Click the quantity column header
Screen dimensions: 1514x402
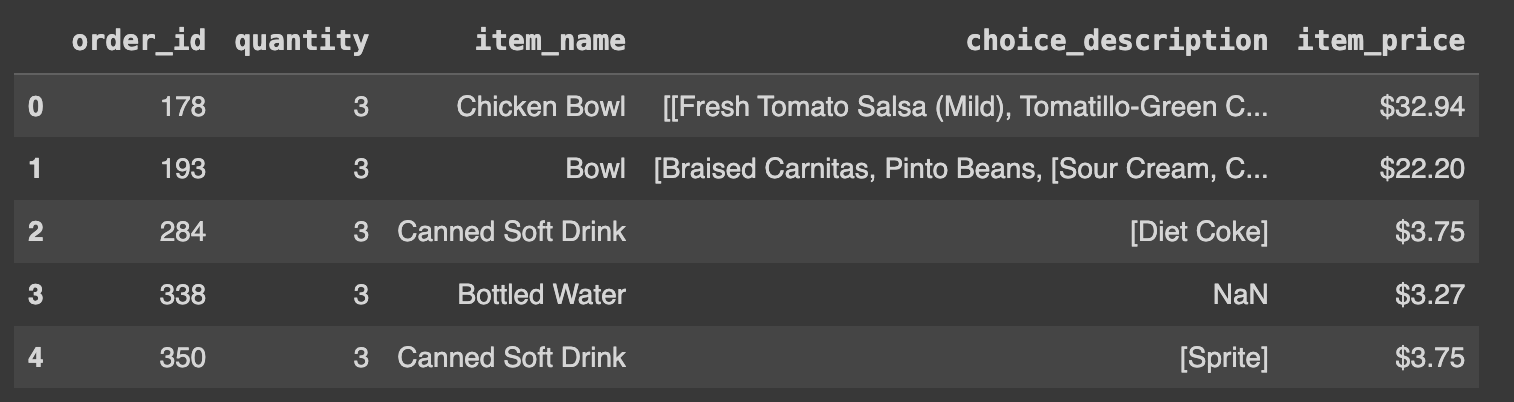pyautogui.click(x=301, y=41)
